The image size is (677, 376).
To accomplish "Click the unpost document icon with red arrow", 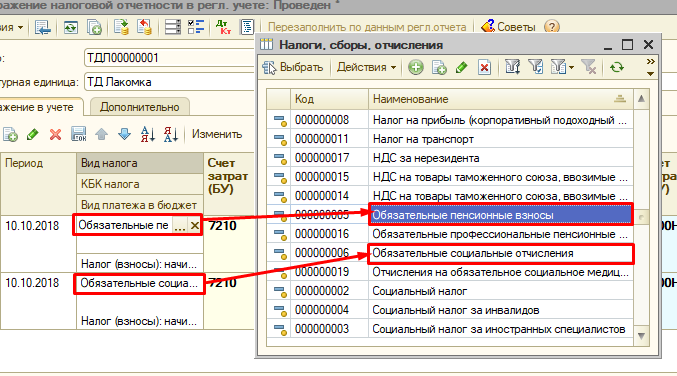I will tap(144, 27).
